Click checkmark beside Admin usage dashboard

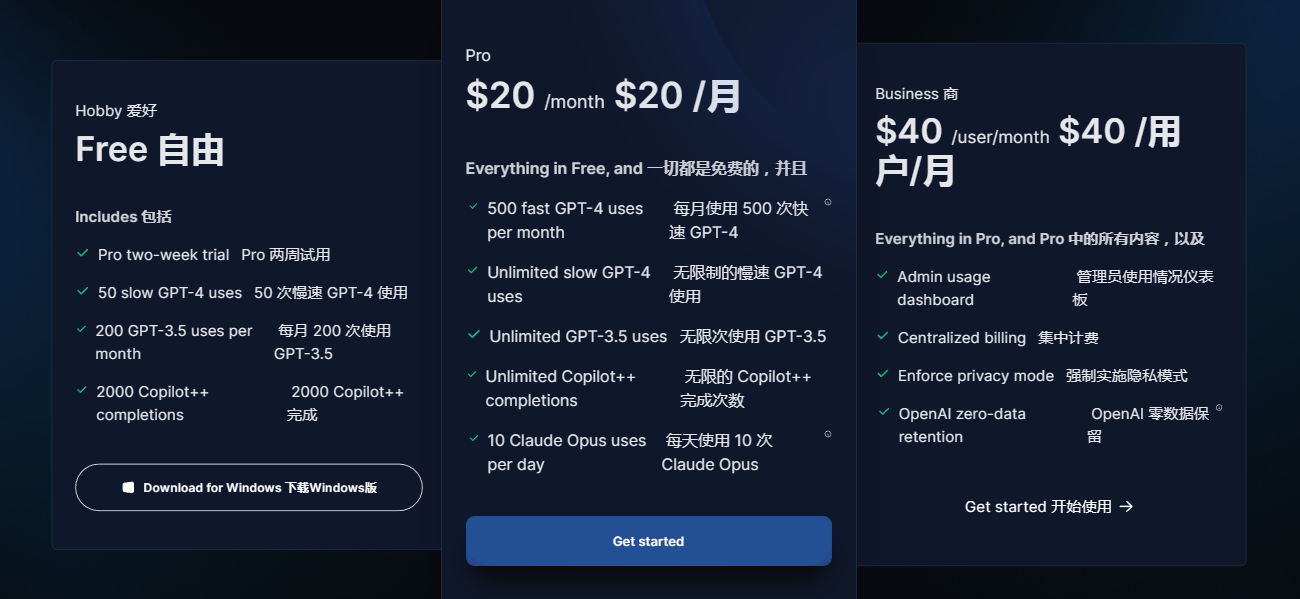point(883,275)
